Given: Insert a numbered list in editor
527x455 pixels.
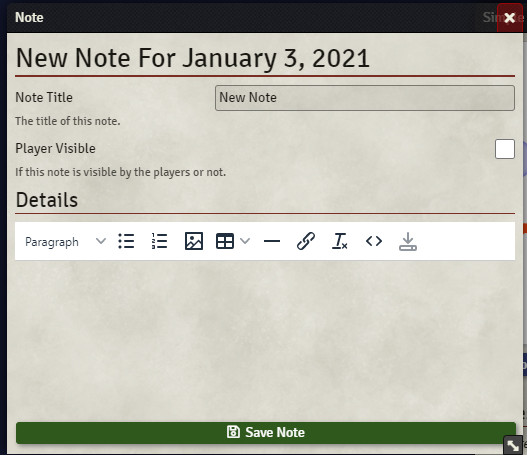Looking at the screenshot, I should [x=159, y=241].
